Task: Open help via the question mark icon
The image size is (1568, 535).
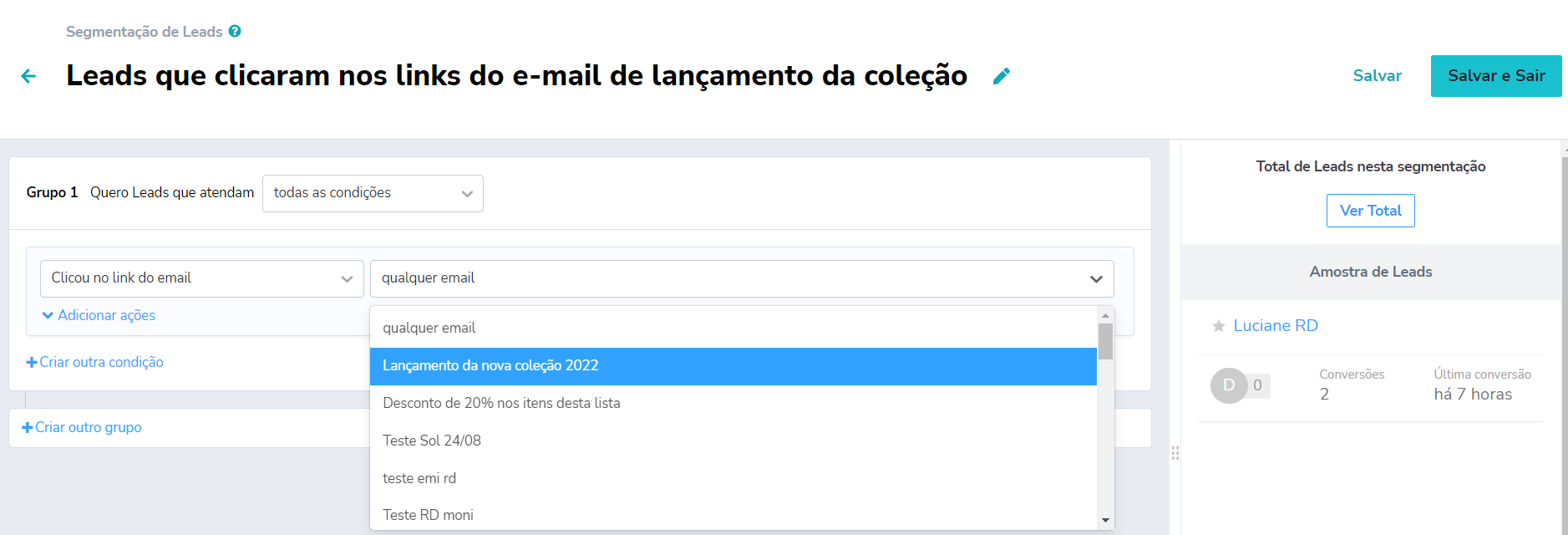Action: (x=234, y=31)
